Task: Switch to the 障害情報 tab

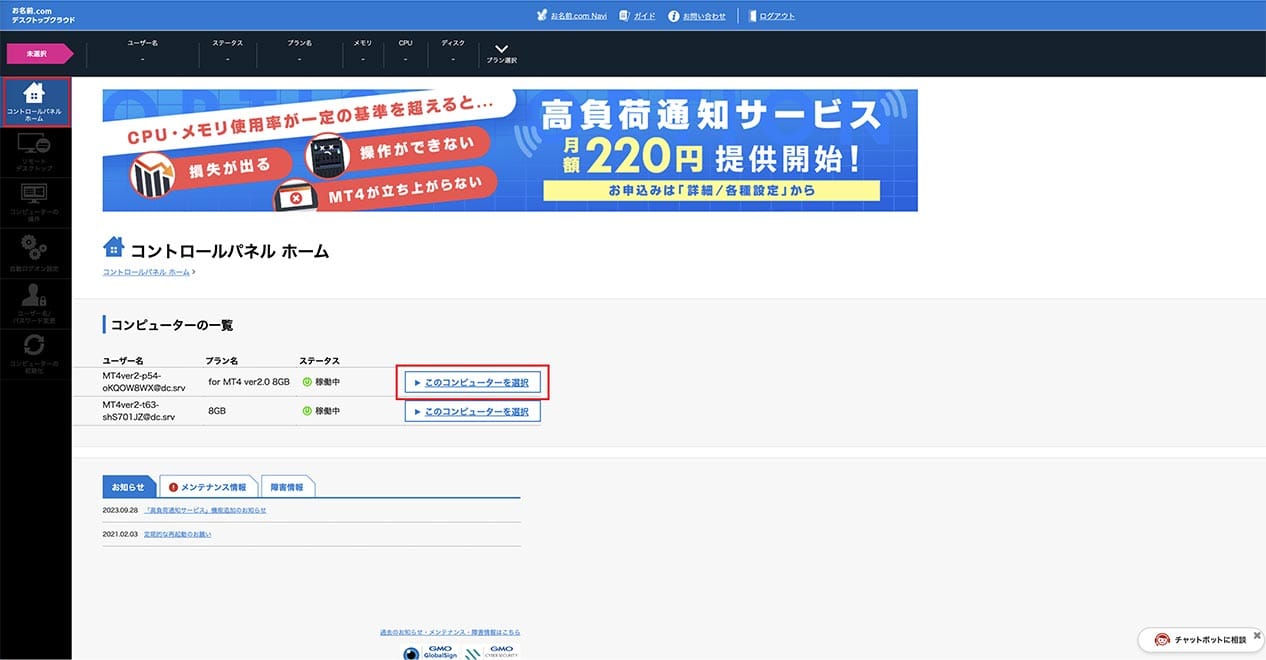Action: coord(287,487)
